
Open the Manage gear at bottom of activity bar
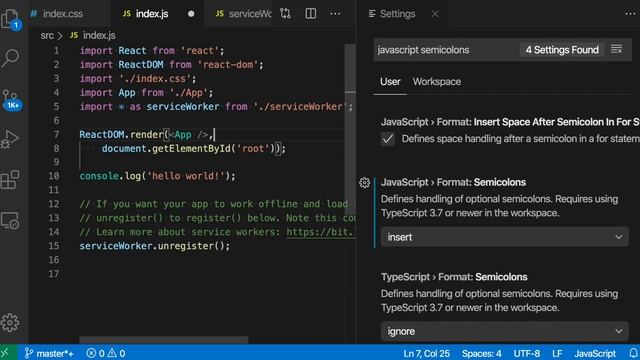(10, 323)
